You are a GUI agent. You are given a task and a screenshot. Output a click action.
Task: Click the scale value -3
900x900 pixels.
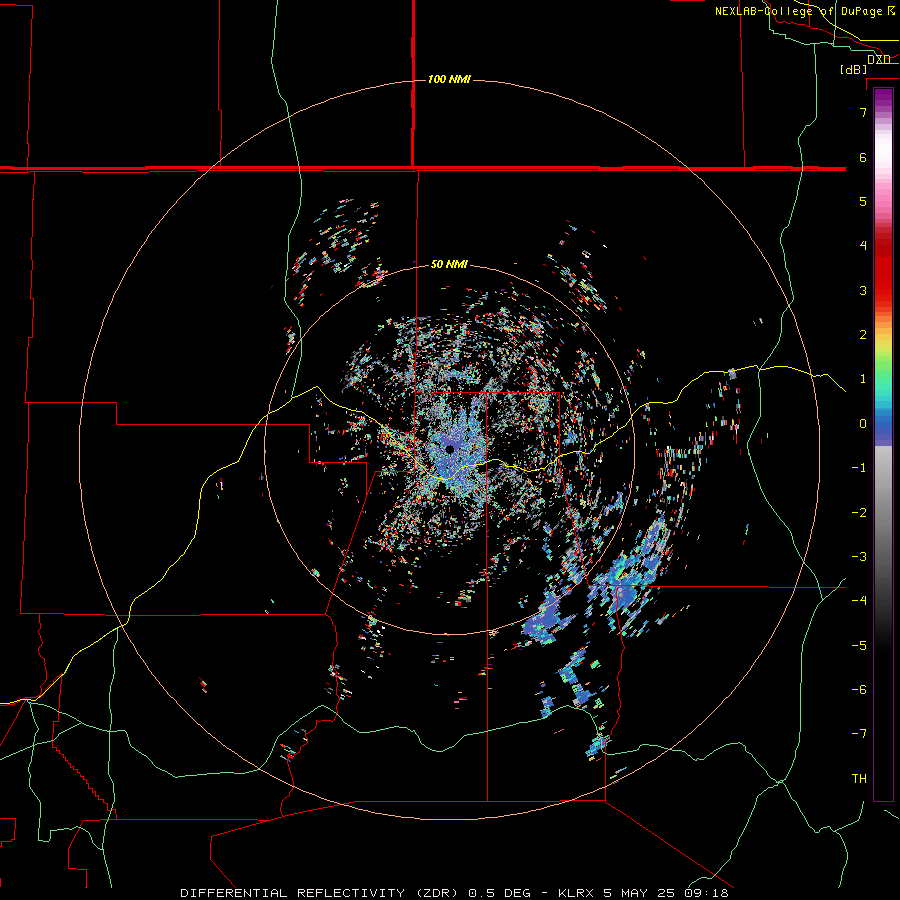pyautogui.click(x=859, y=557)
